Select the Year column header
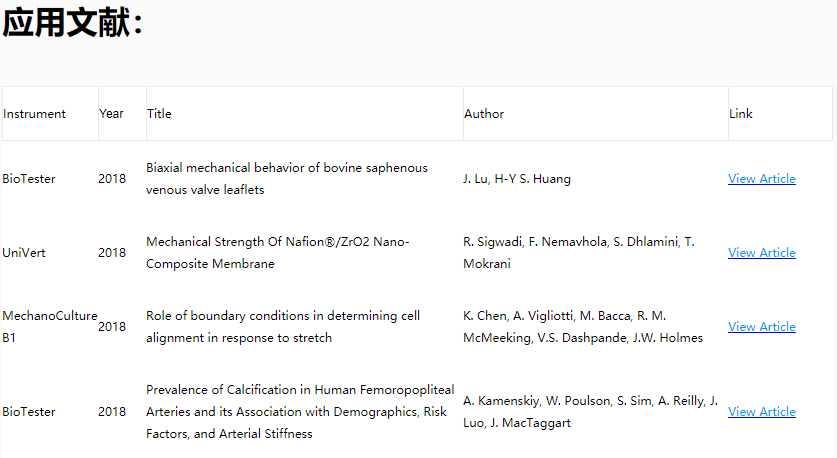Viewport: 837px width, 458px height. coord(111,114)
